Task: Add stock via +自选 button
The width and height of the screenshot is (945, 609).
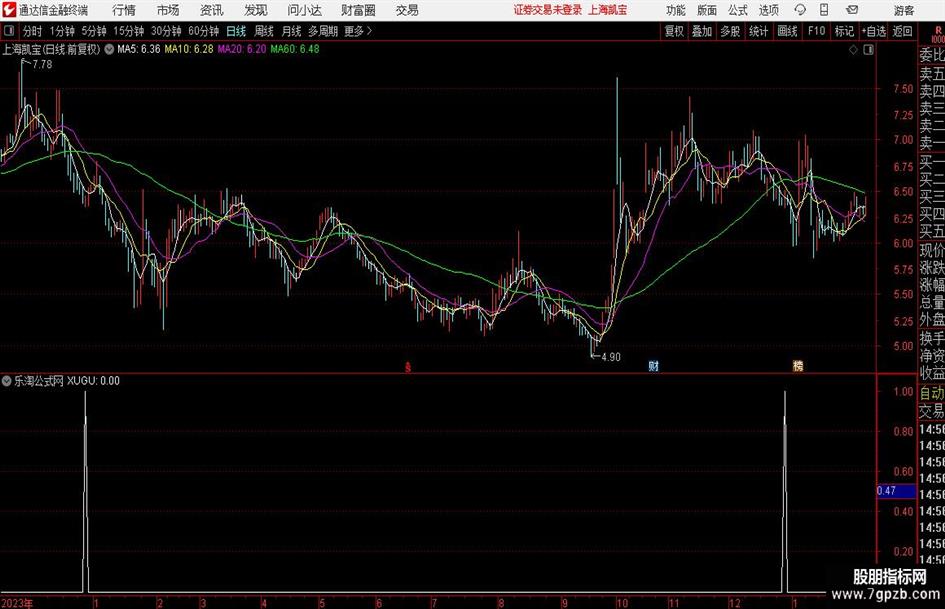Action: [x=873, y=31]
